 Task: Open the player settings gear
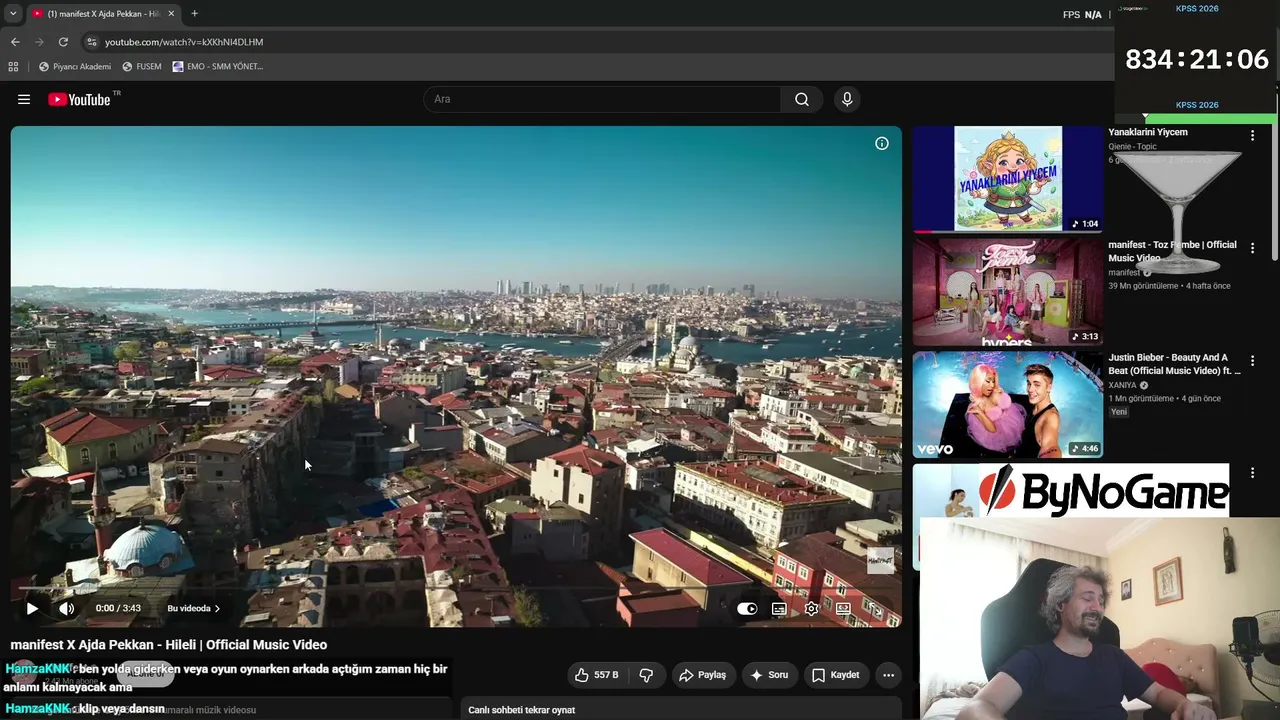[811, 608]
